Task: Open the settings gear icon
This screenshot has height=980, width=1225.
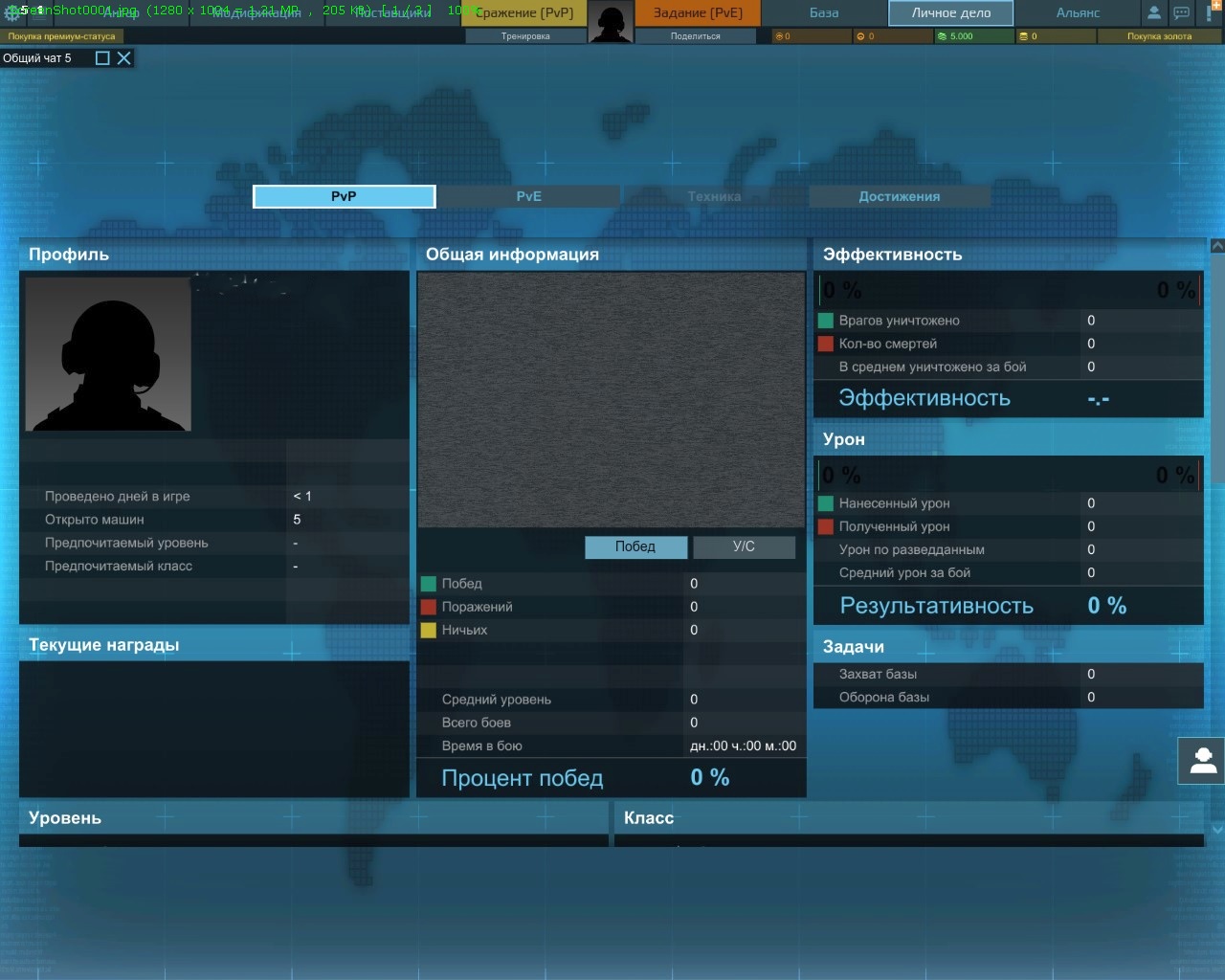Action: (12, 13)
